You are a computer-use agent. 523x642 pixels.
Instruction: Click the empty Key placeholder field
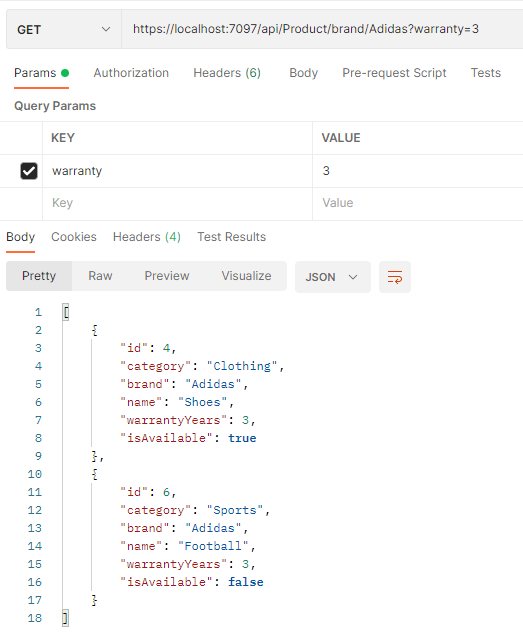click(x=177, y=203)
